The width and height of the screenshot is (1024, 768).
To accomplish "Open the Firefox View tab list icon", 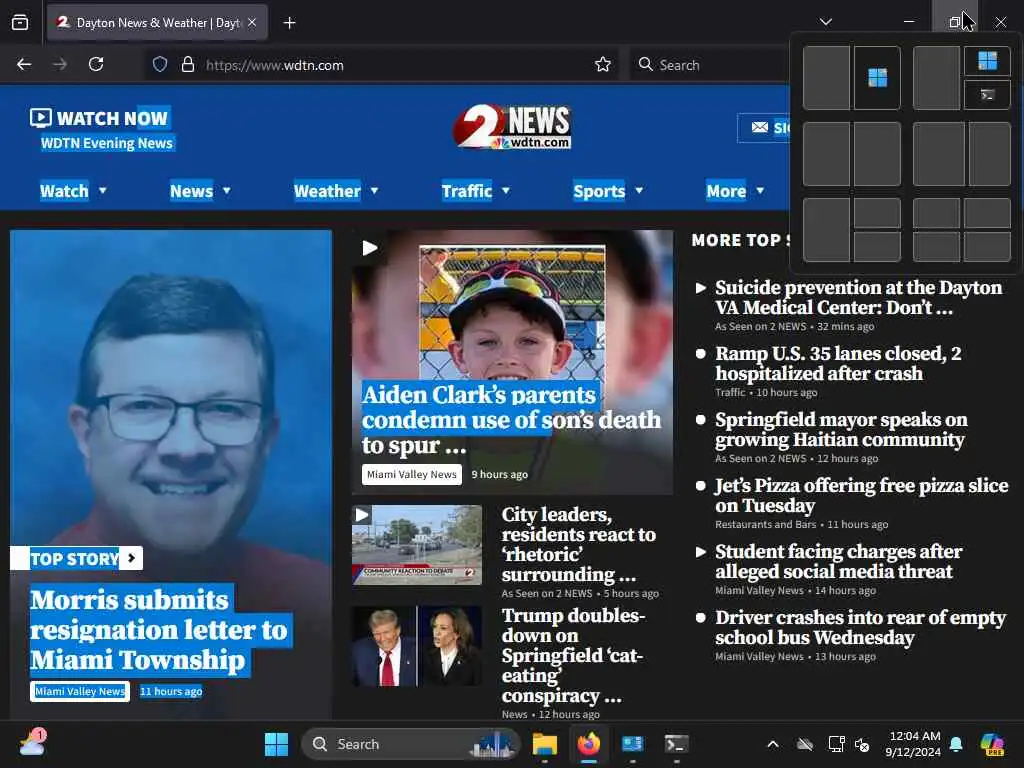I will tap(20, 23).
